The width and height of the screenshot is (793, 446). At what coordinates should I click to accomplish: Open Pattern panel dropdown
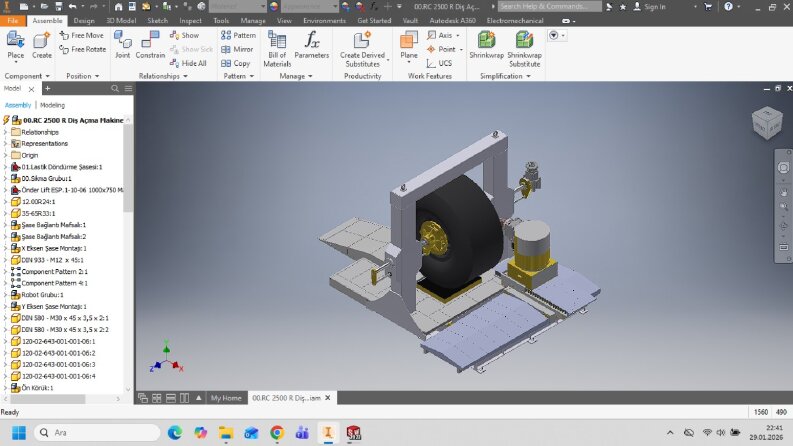coord(238,76)
